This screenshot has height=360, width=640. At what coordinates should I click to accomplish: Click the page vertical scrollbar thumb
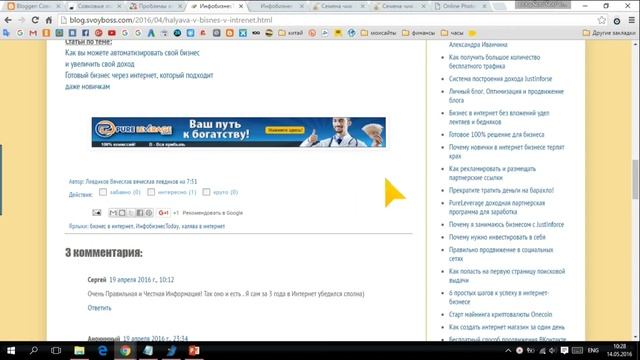click(x=635, y=180)
